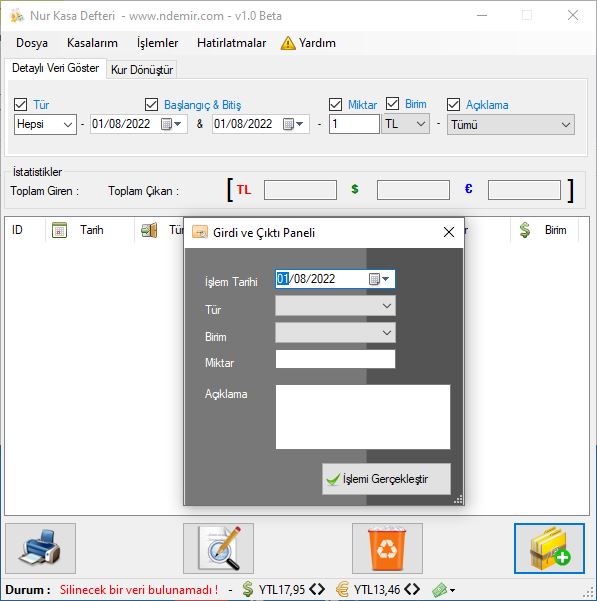This screenshot has height=601, width=597.
Task: Click the Açıklama text area in the panel
Action: click(x=363, y=417)
